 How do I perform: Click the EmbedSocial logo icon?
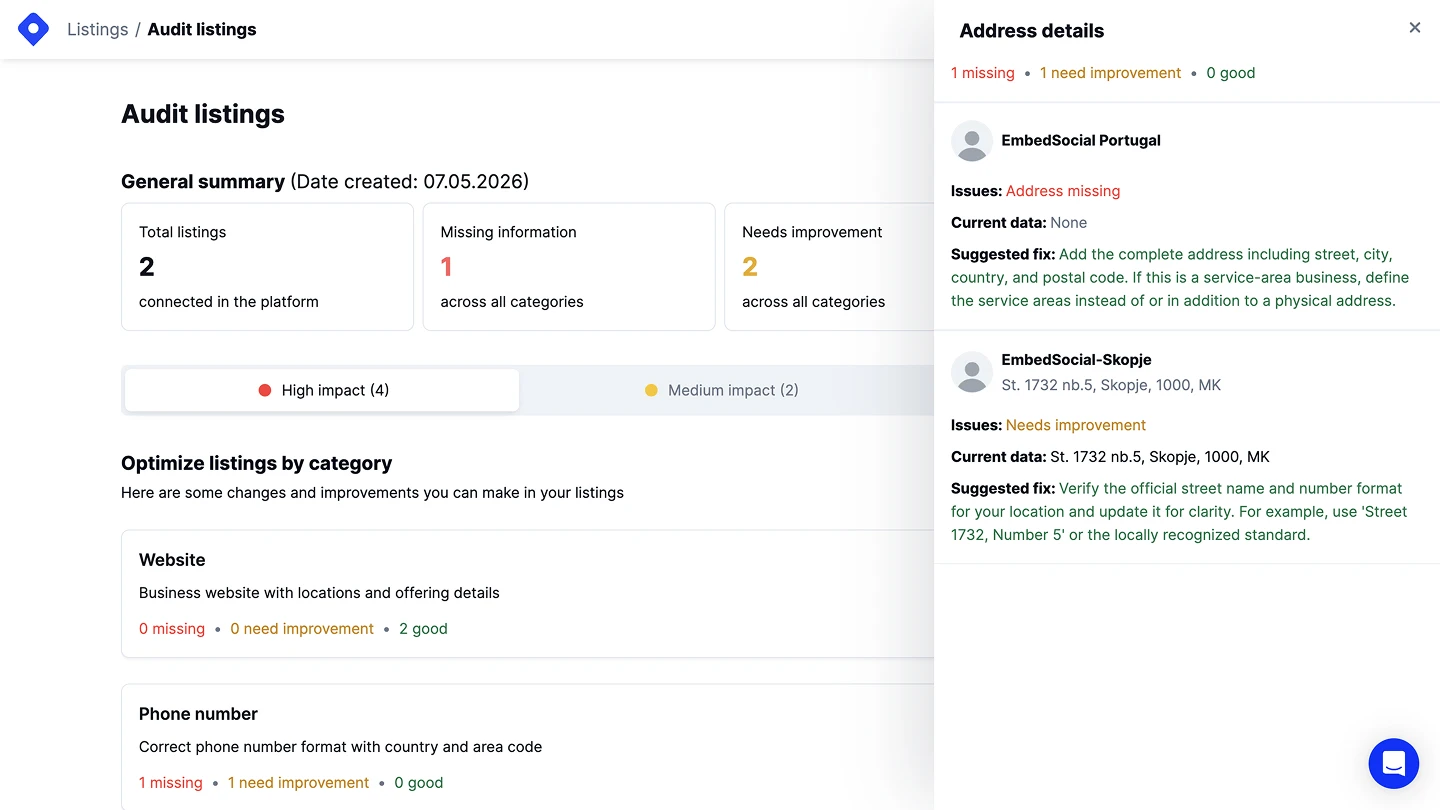pyautogui.click(x=34, y=29)
